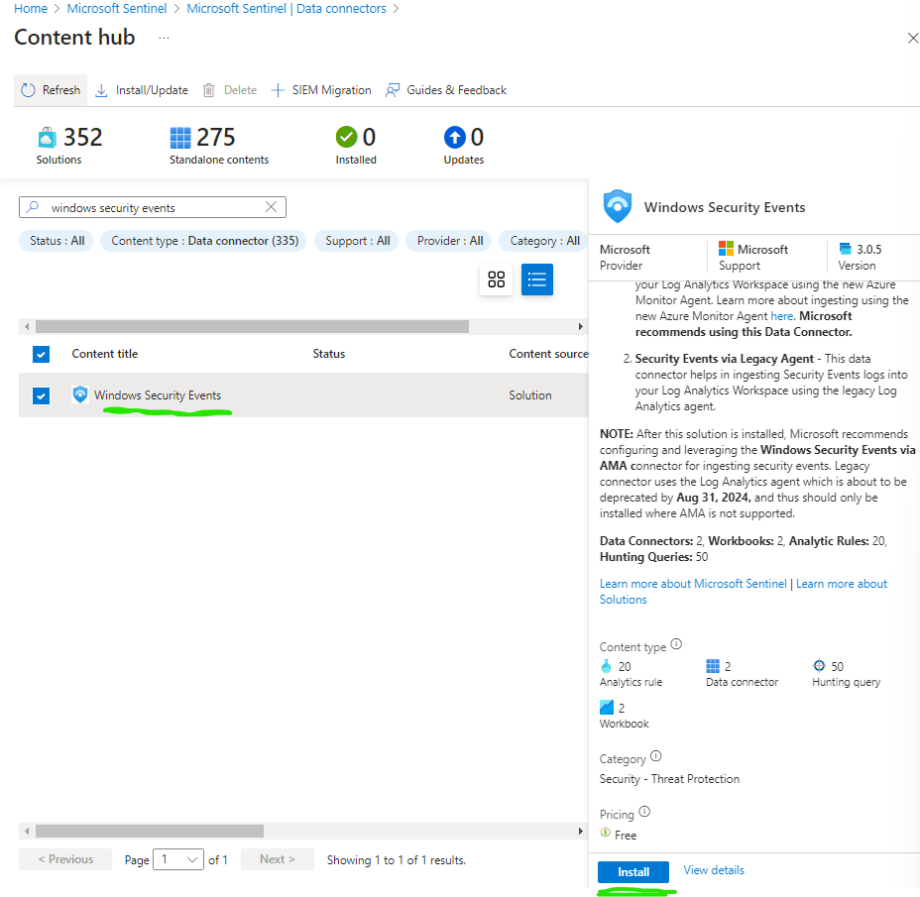Click Security - Threat Protection category text
This screenshot has width=920, height=897.
(669, 779)
